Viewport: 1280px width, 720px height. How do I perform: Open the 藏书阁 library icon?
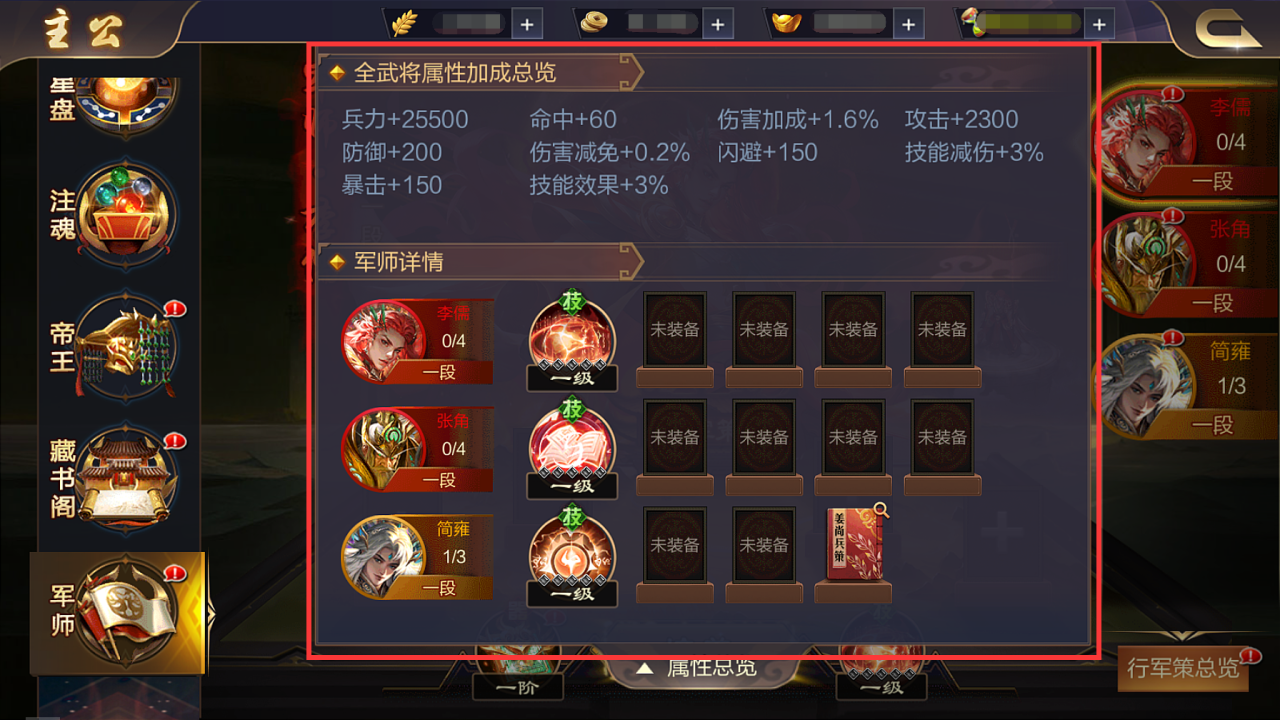(127, 478)
